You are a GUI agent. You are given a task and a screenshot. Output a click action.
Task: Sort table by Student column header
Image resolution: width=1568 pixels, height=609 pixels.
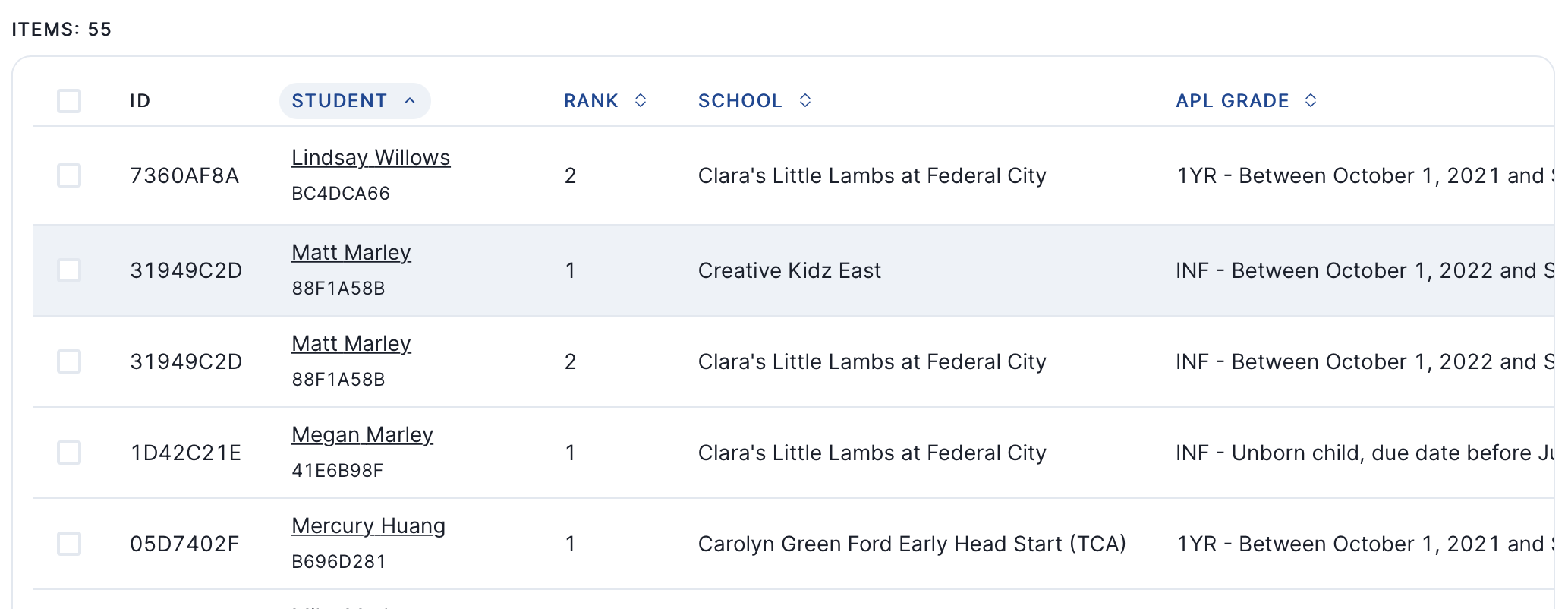[x=339, y=101]
